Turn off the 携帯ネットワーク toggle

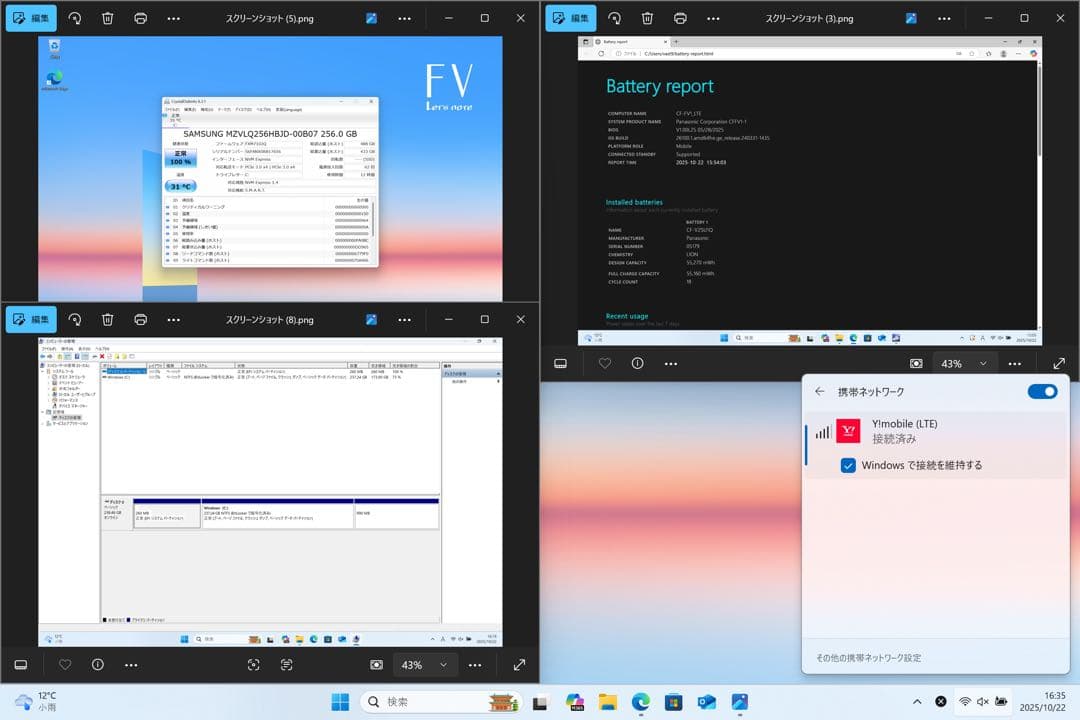[x=1042, y=391]
